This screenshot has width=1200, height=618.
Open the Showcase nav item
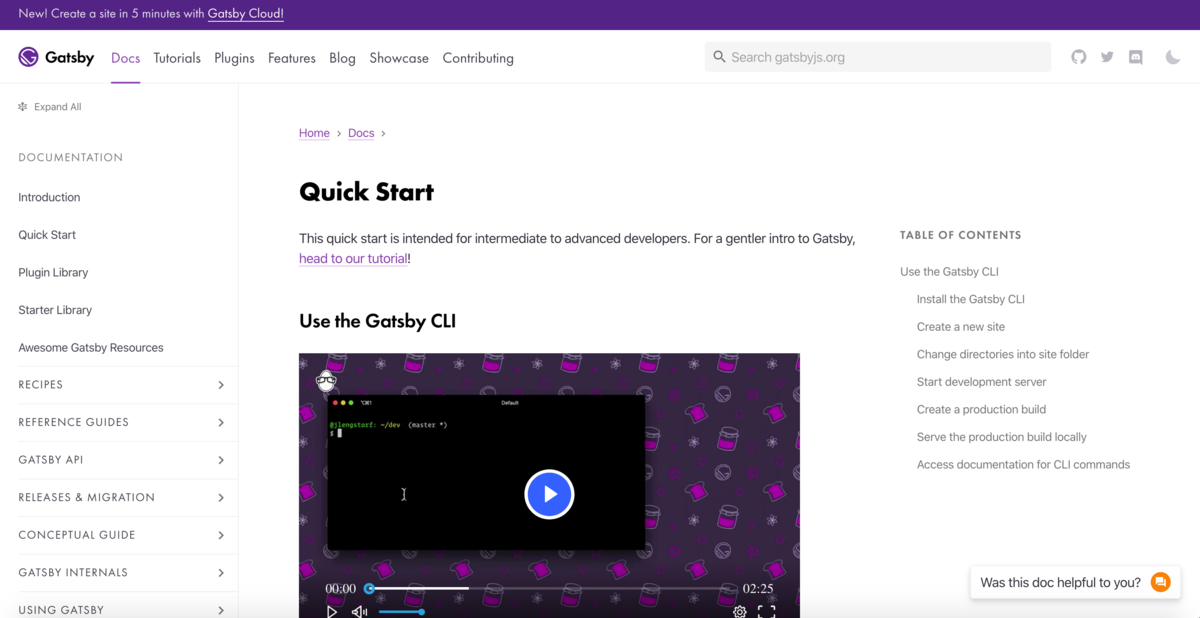pyautogui.click(x=399, y=58)
